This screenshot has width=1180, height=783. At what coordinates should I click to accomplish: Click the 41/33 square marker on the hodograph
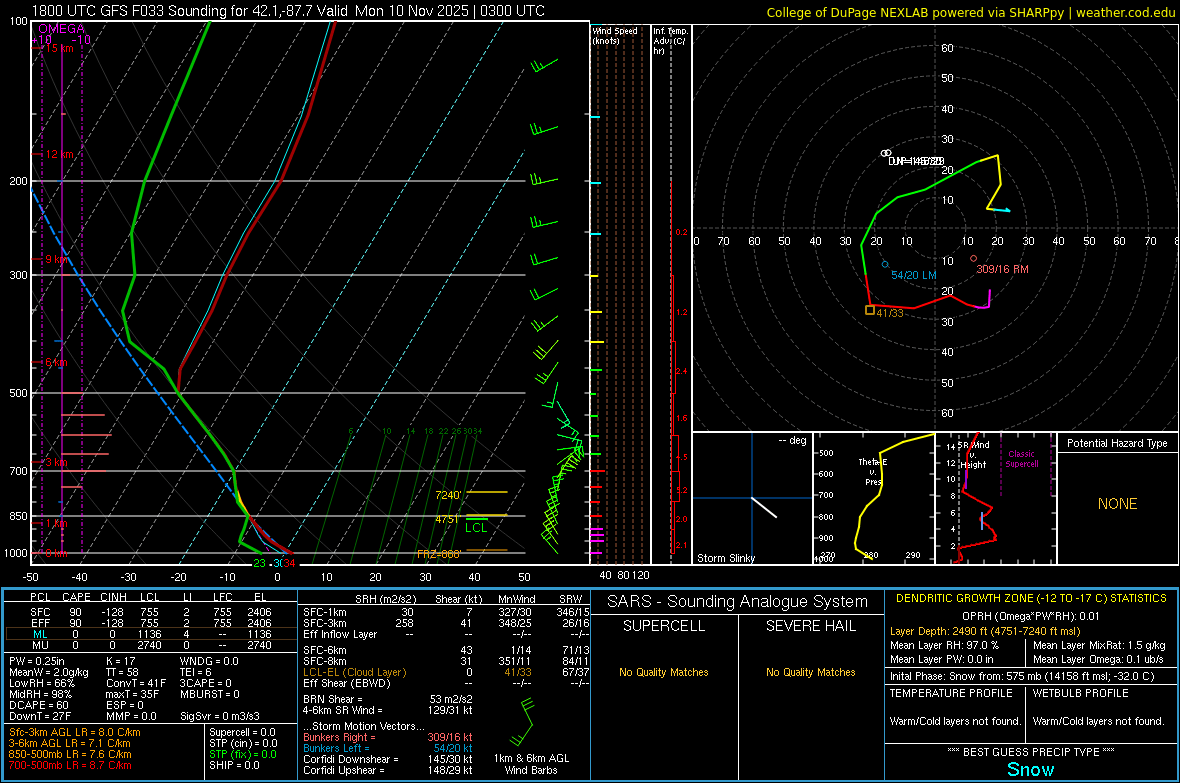click(x=870, y=310)
